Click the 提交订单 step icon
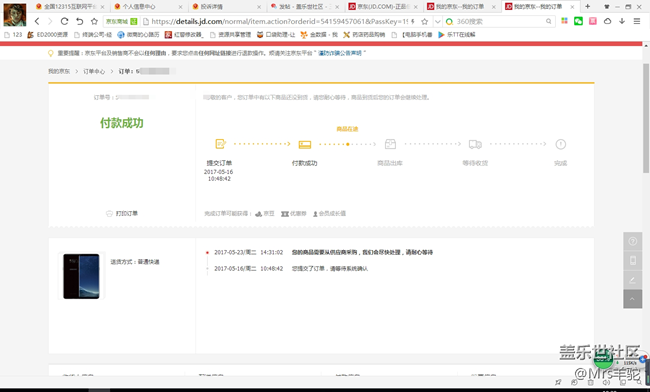This screenshot has width=650, height=392. tap(220, 144)
